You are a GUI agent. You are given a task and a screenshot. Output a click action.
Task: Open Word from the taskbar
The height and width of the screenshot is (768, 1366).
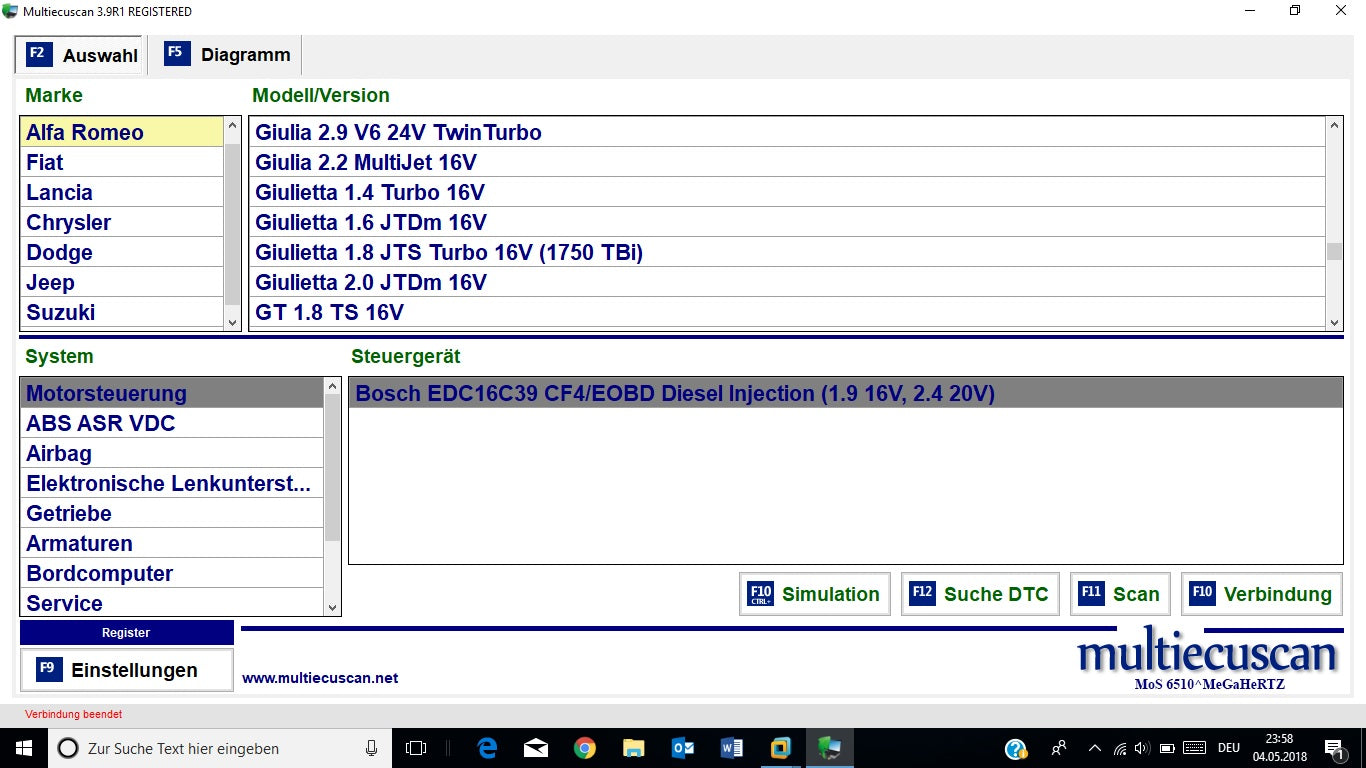[732, 748]
